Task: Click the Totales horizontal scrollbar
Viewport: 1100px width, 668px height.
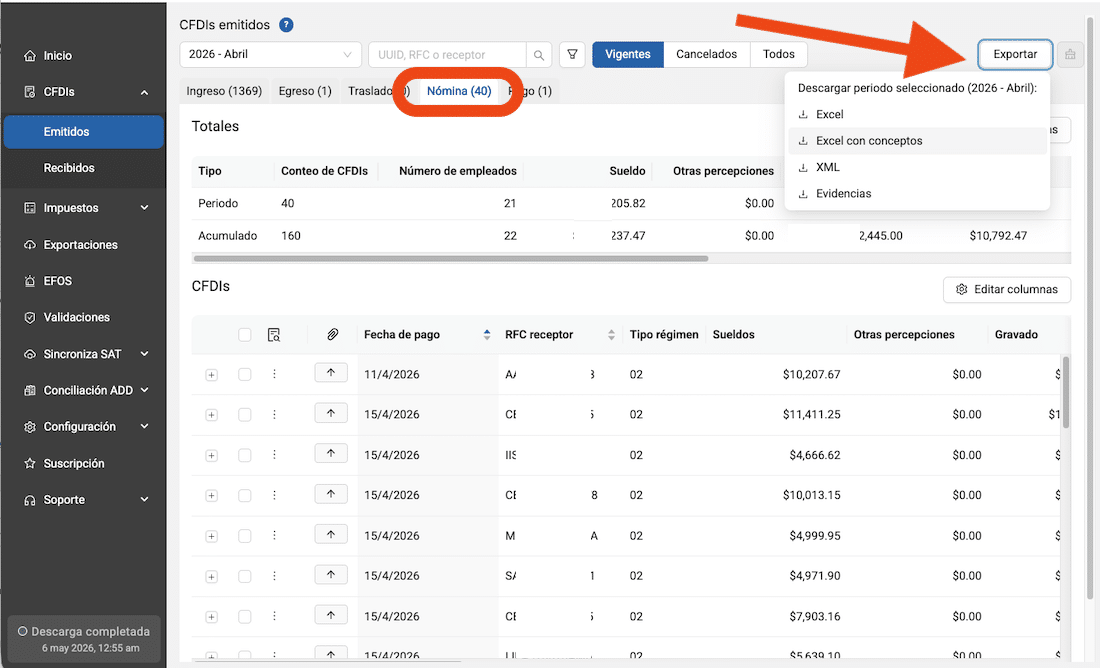Action: coord(451,258)
